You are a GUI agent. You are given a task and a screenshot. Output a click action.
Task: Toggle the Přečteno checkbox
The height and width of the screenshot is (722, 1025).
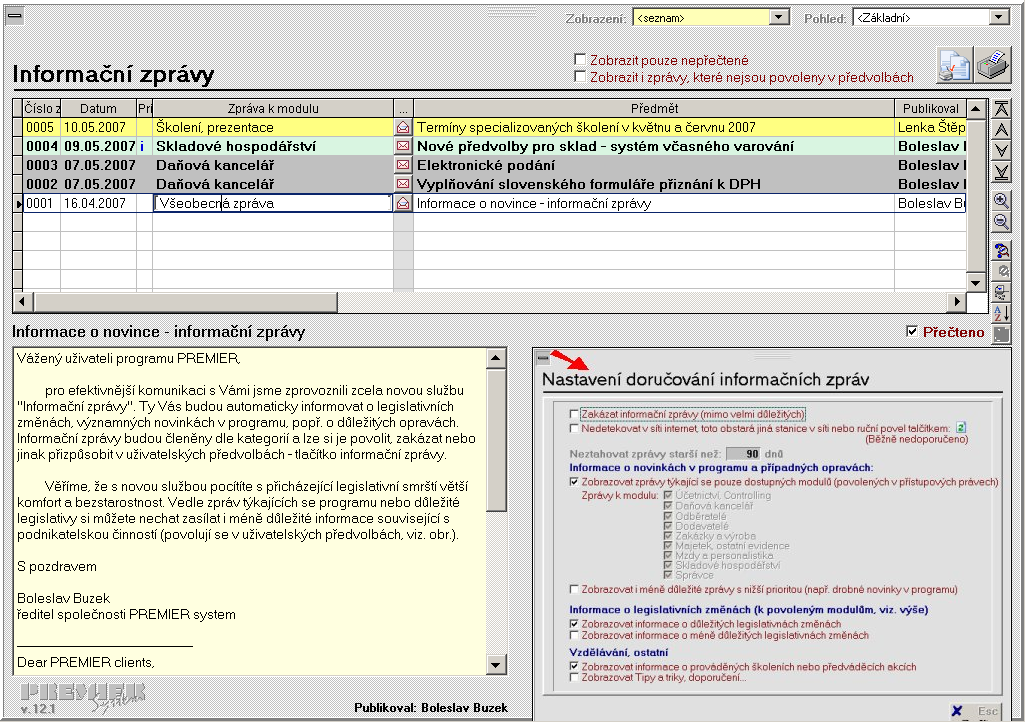[912, 332]
